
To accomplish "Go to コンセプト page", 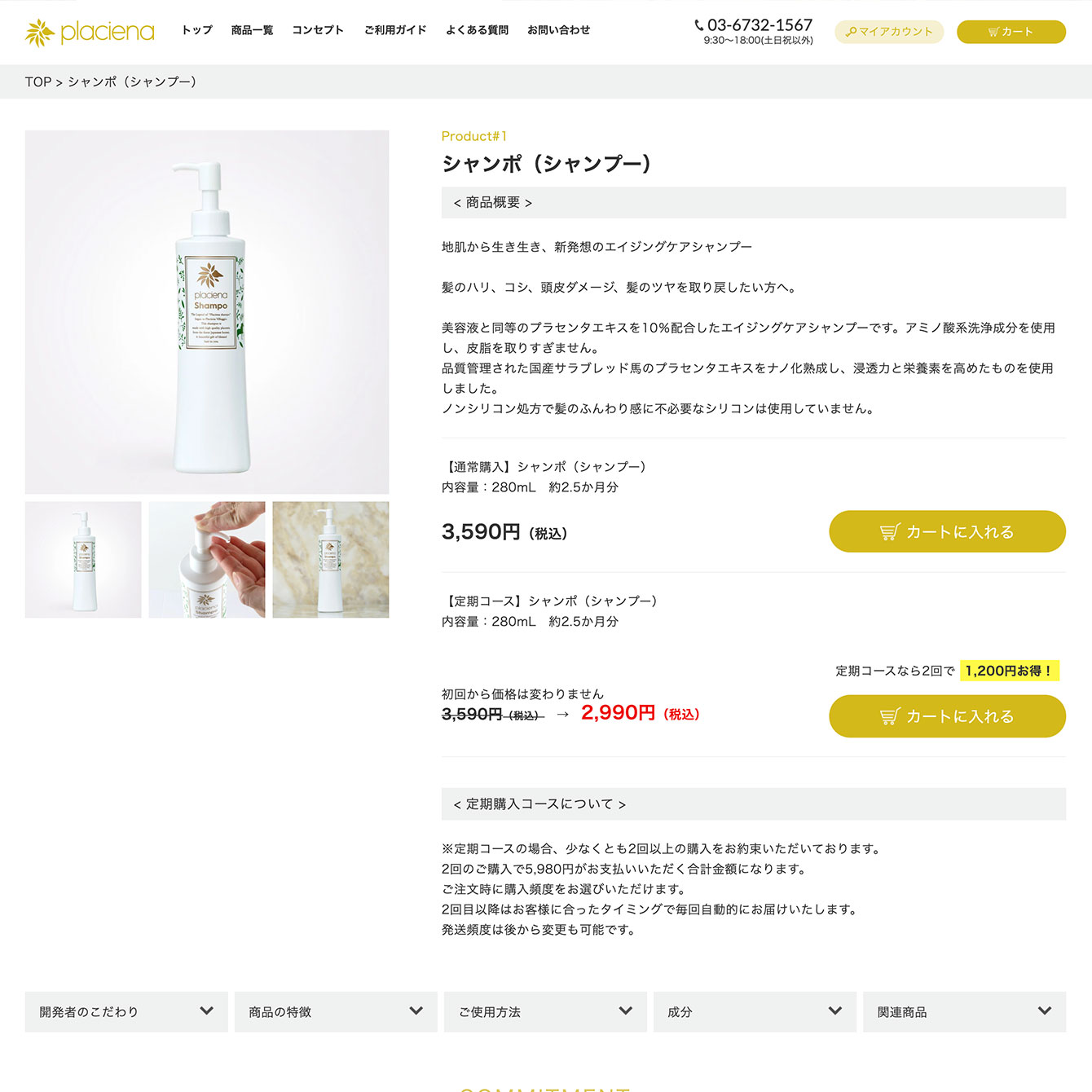I will 318,30.
